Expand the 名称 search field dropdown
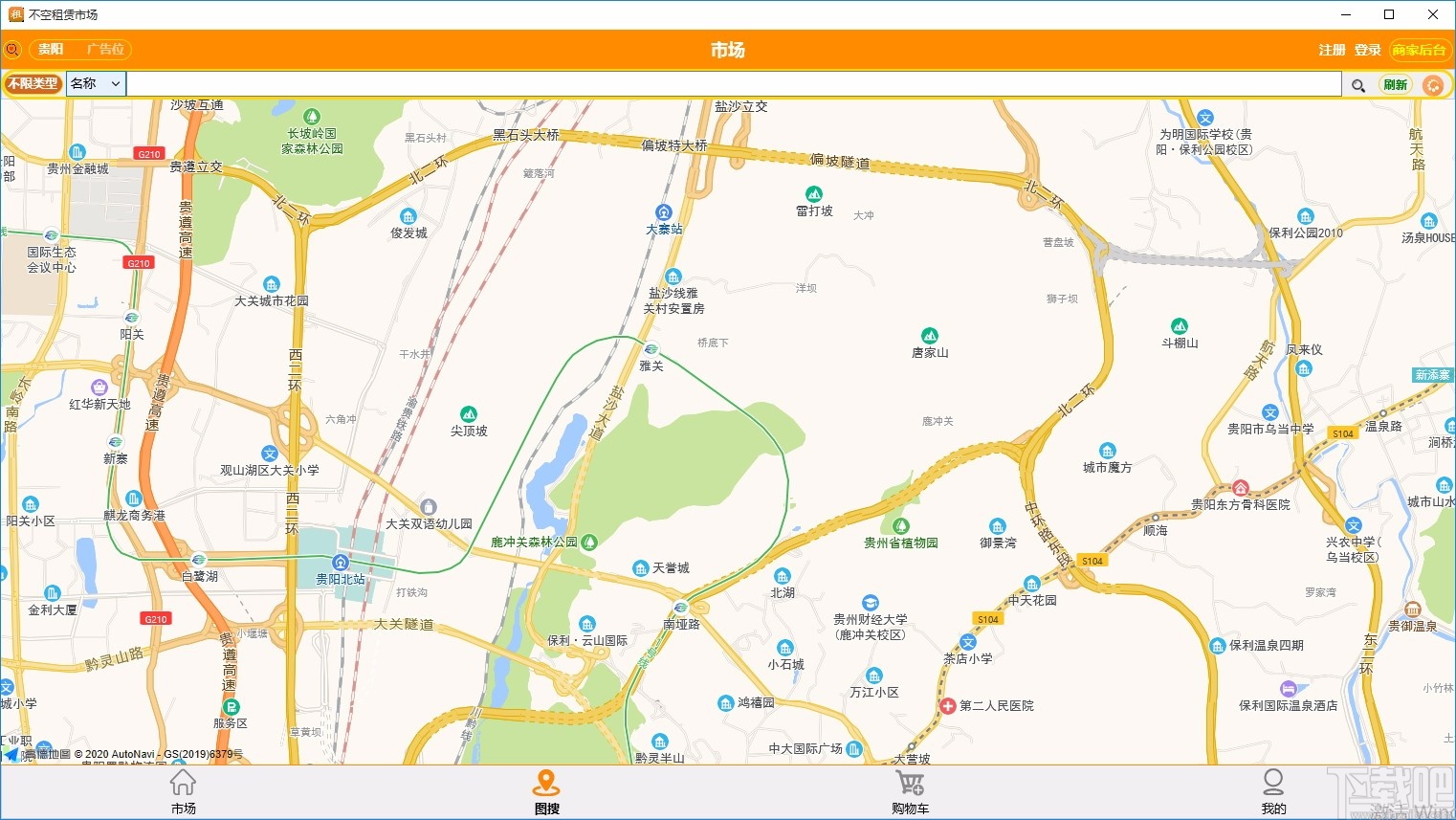Viewport: 1456px width, 820px height. click(96, 84)
